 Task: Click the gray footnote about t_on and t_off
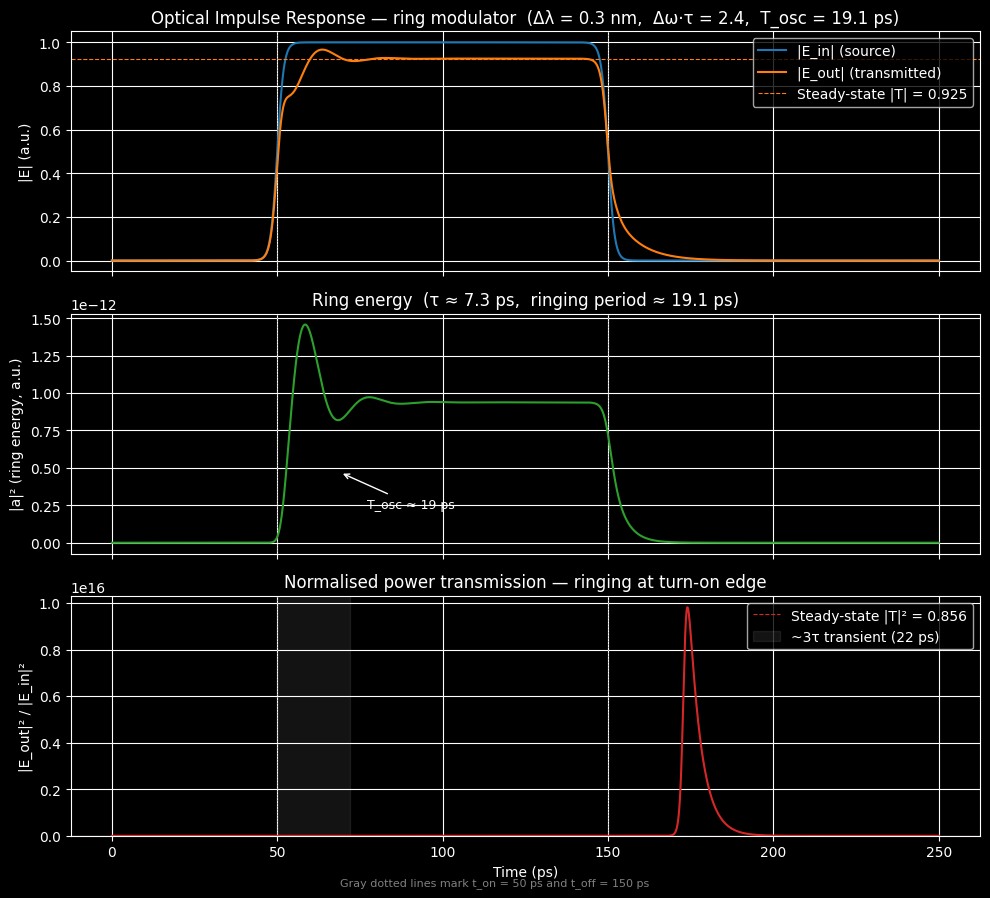coord(497,883)
